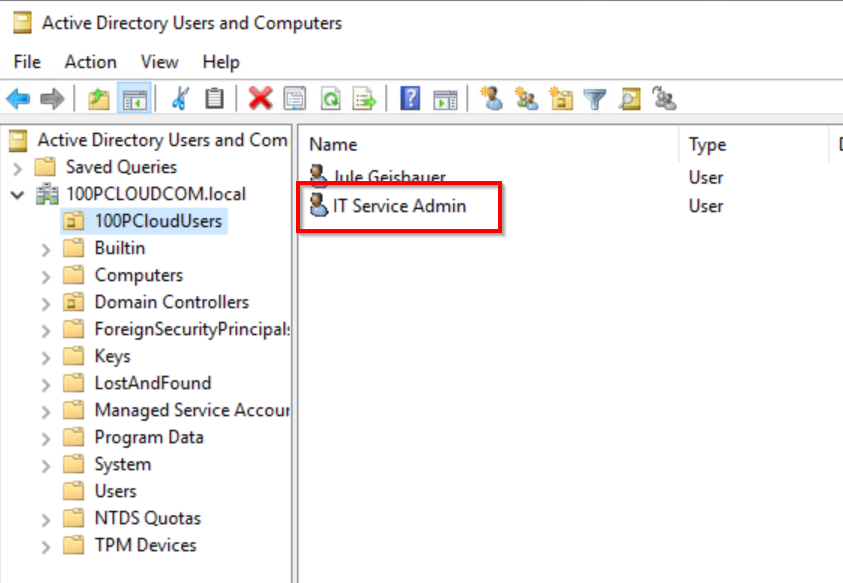Collapse the 100PCLOUDCOM.local domain node

click(18, 194)
